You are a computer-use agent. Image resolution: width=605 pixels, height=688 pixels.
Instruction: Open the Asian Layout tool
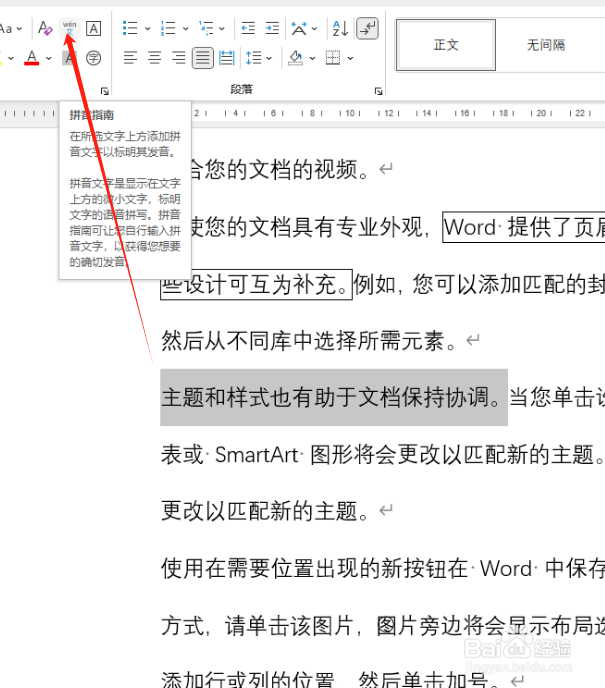(299, 29)
